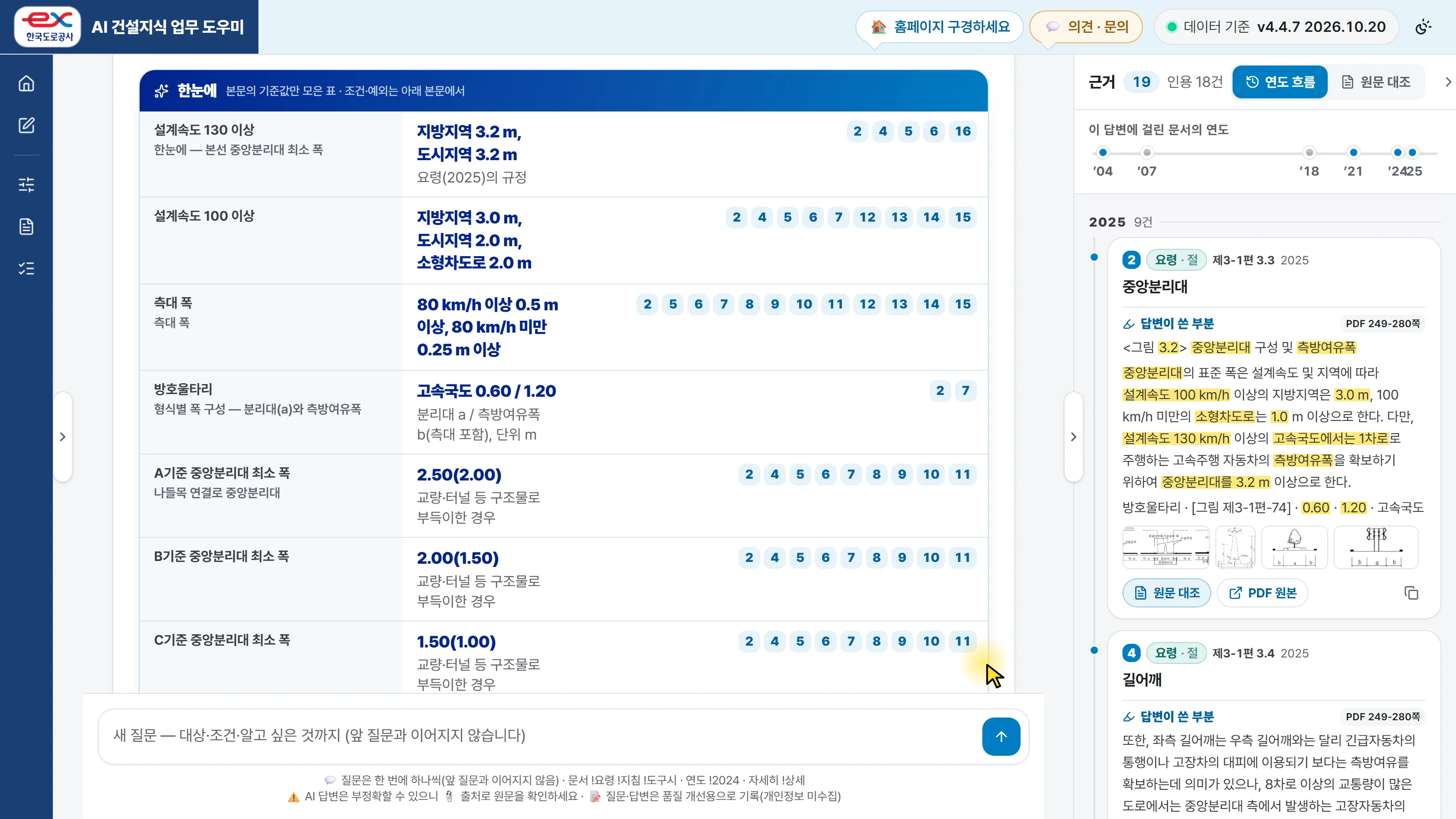The height and width of the screenshot is (819, 1456).
Task: Open the checklist icon in left sidebar
Action: pyautogui.click(x=26, y=268)
